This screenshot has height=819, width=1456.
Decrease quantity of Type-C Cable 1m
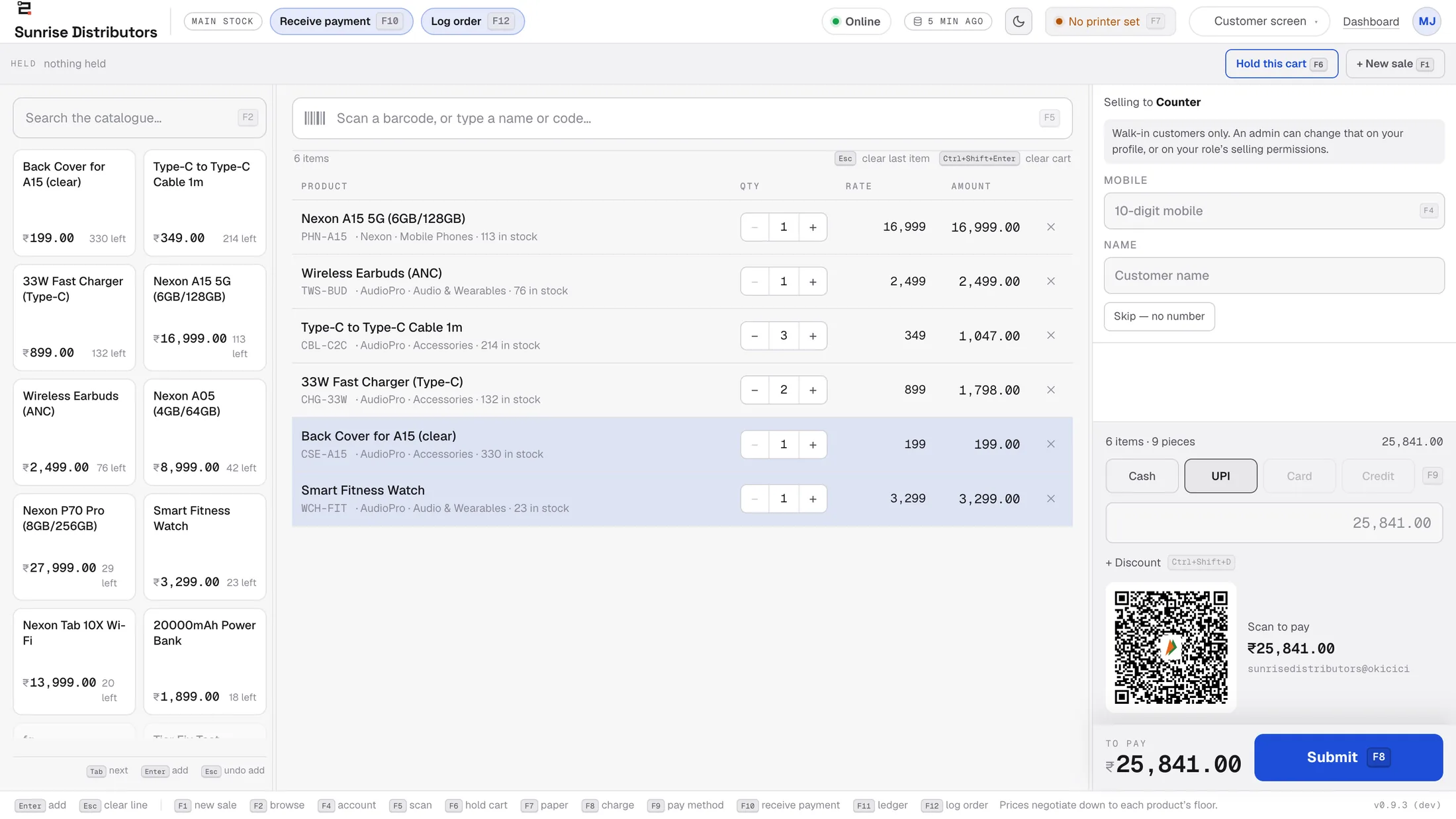[754, 335]
